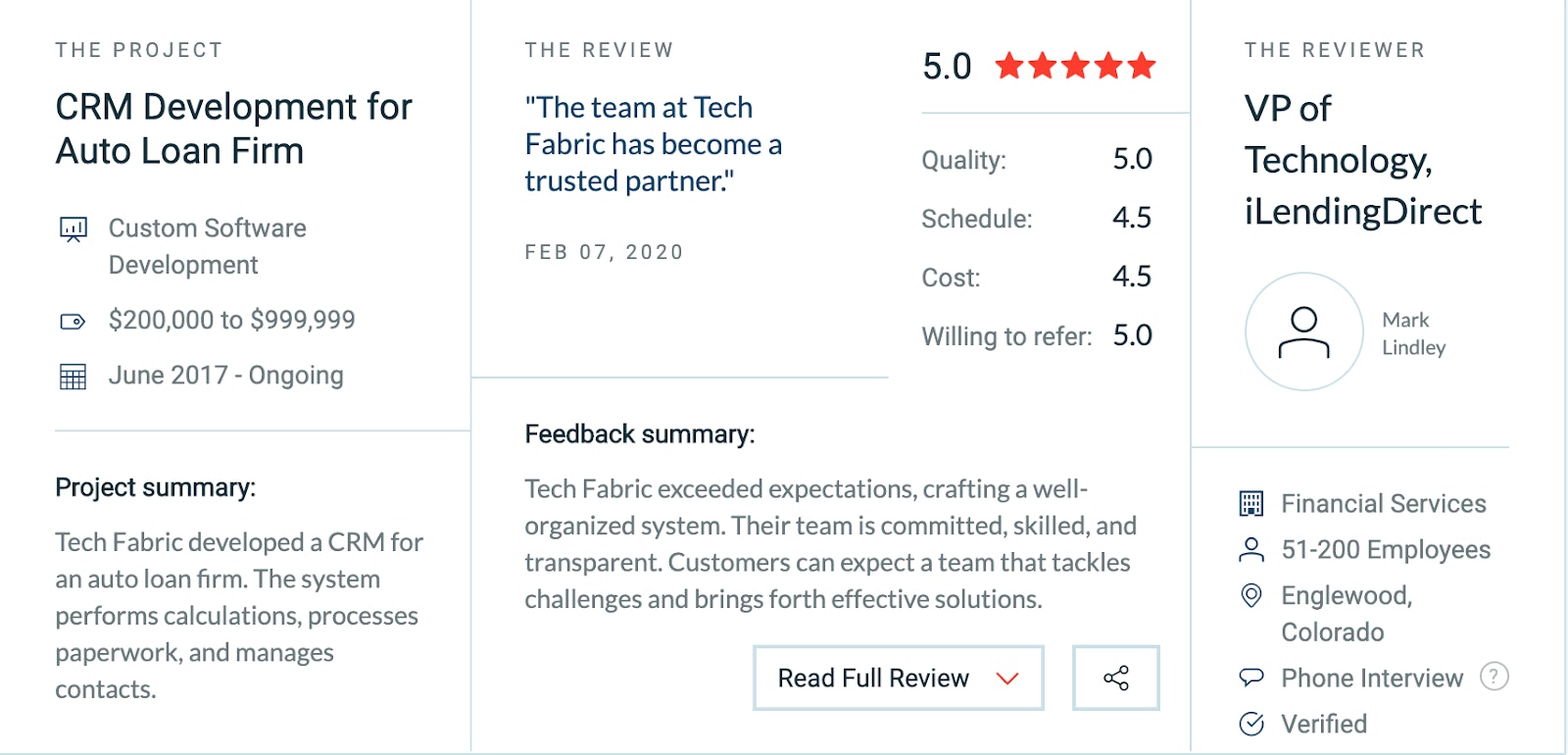1568x755 pixels.
Task: Click the Verified checkmark icon
Action: click(1251, 724)
